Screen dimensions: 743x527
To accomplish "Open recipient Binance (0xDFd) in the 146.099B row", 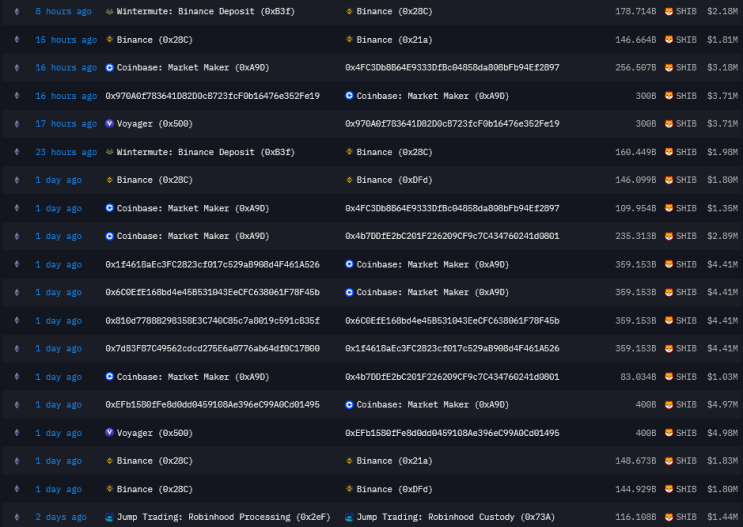I will (394, 180).
